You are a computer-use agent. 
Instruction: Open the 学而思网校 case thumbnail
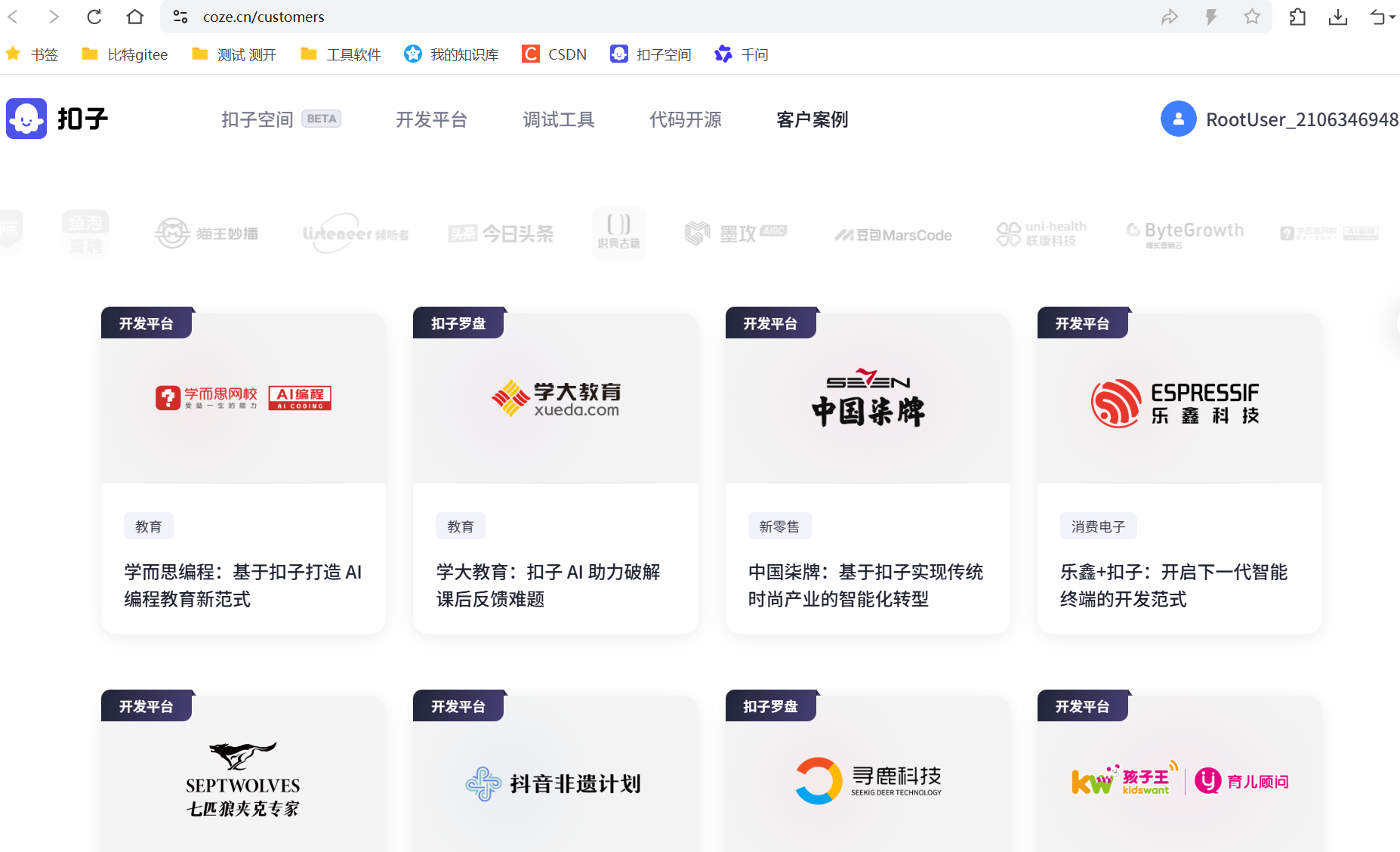(x=243, y=398)
